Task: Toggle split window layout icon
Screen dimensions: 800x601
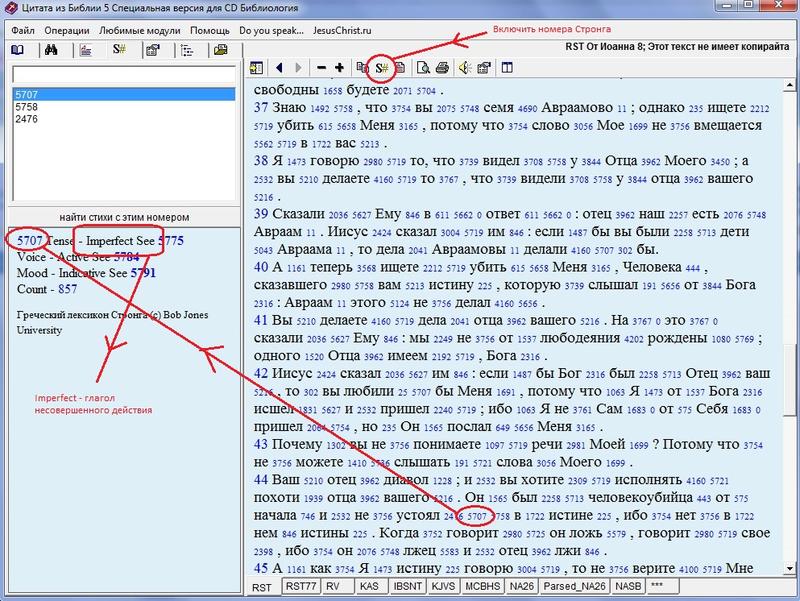Action: point(507,68)
